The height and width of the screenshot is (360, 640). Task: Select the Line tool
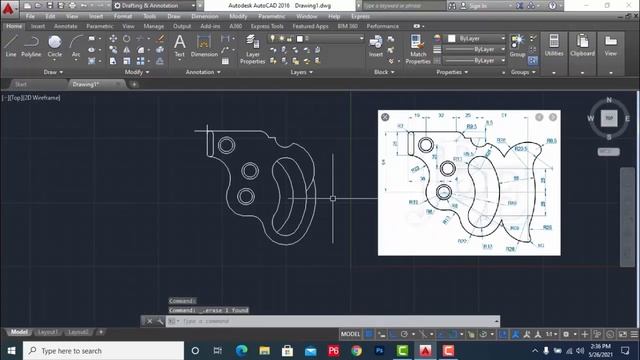pyautogui.click(x=11, y=46)
